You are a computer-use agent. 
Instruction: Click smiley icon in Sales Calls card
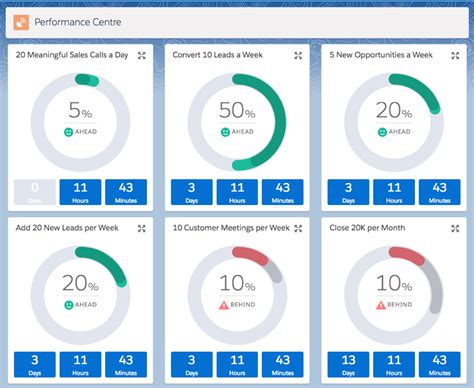coord(68,132)
